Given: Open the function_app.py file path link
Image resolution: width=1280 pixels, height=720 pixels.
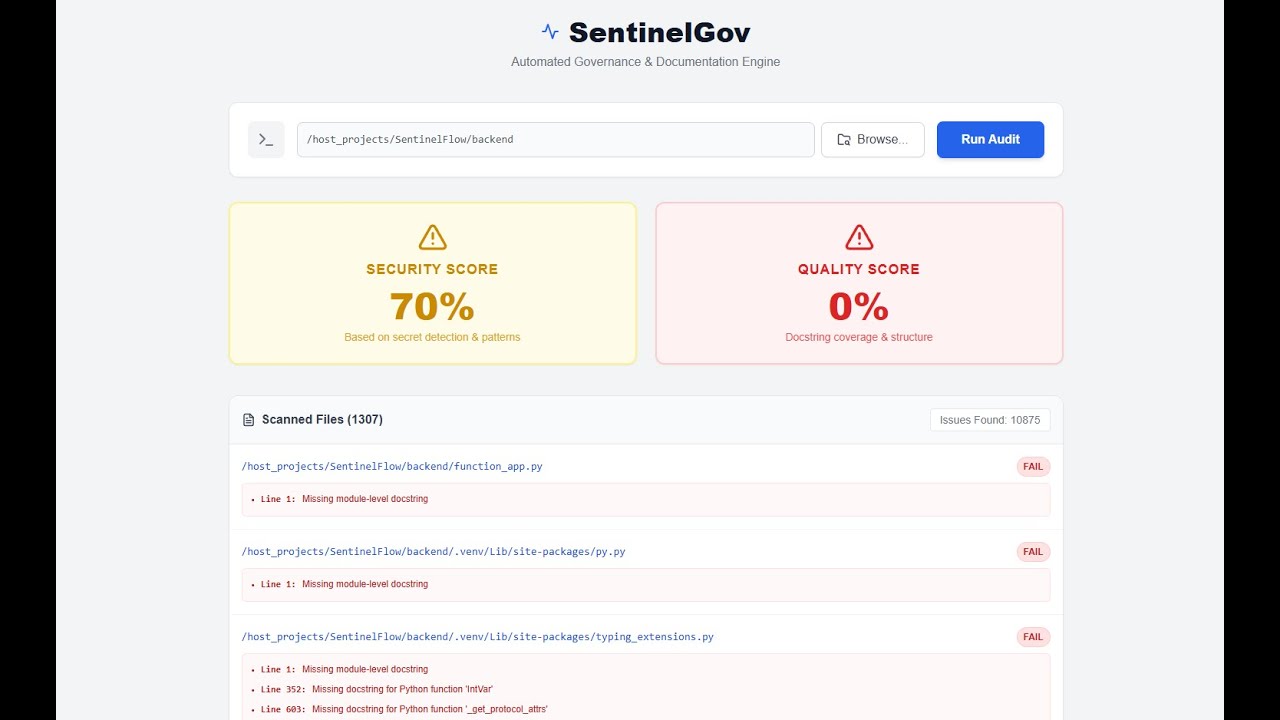Looking at the screenshot, I should [x=392, y=466].
